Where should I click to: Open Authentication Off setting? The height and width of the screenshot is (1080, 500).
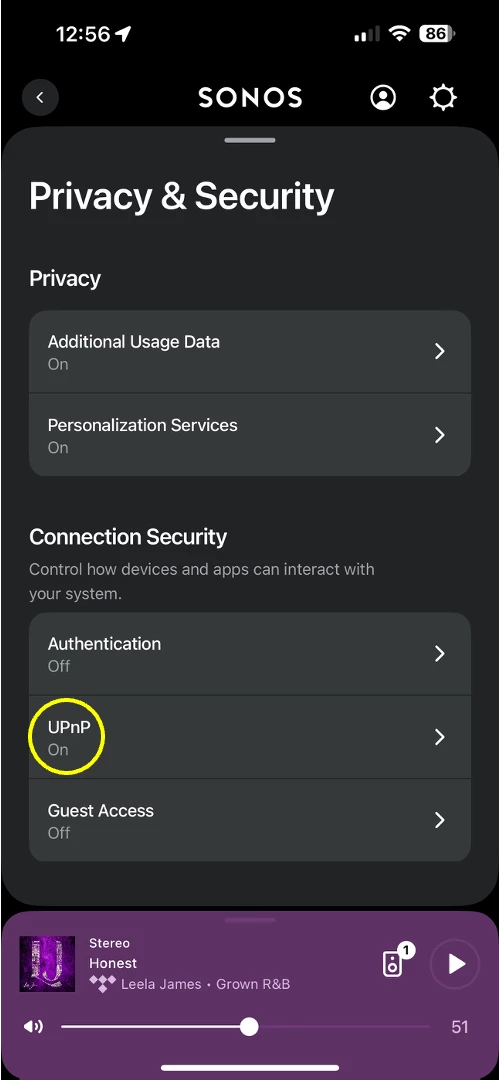250,654
